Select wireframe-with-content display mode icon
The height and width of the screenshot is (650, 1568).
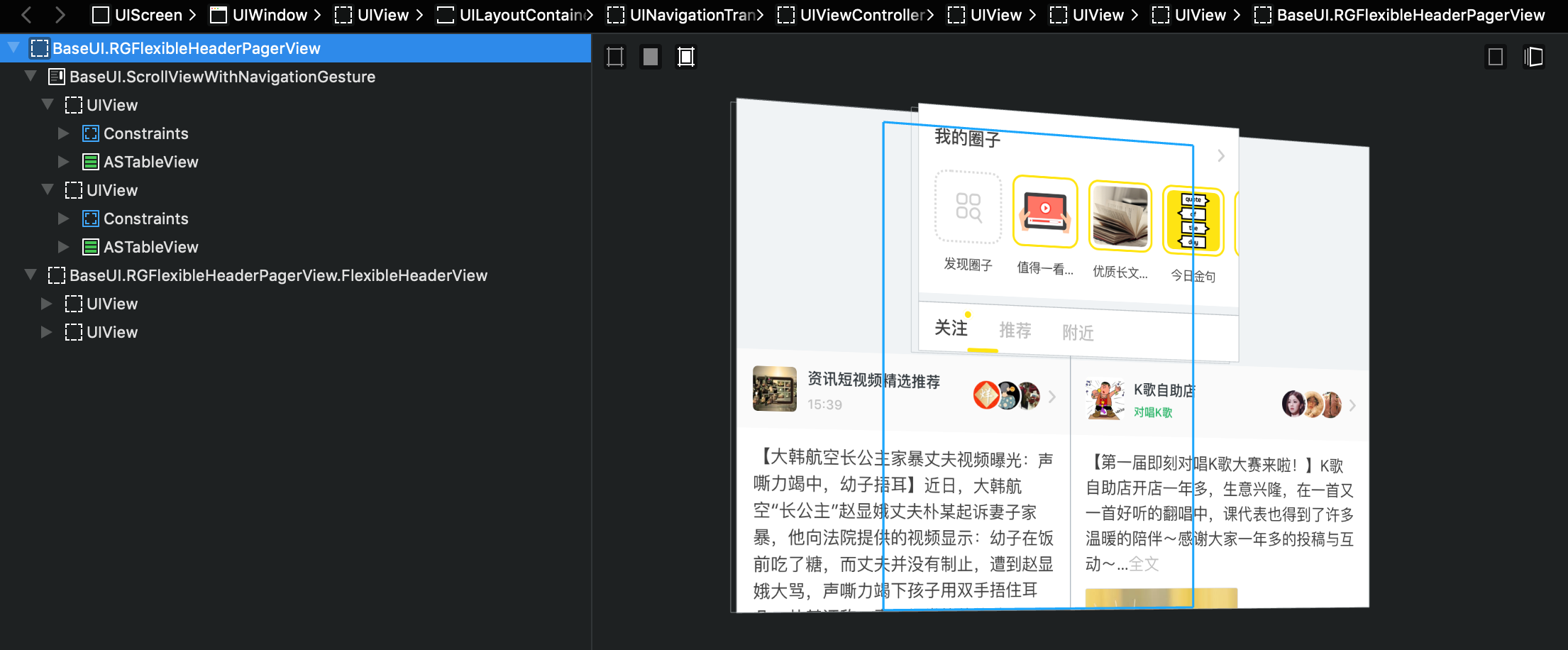click(x=686, y=57)
